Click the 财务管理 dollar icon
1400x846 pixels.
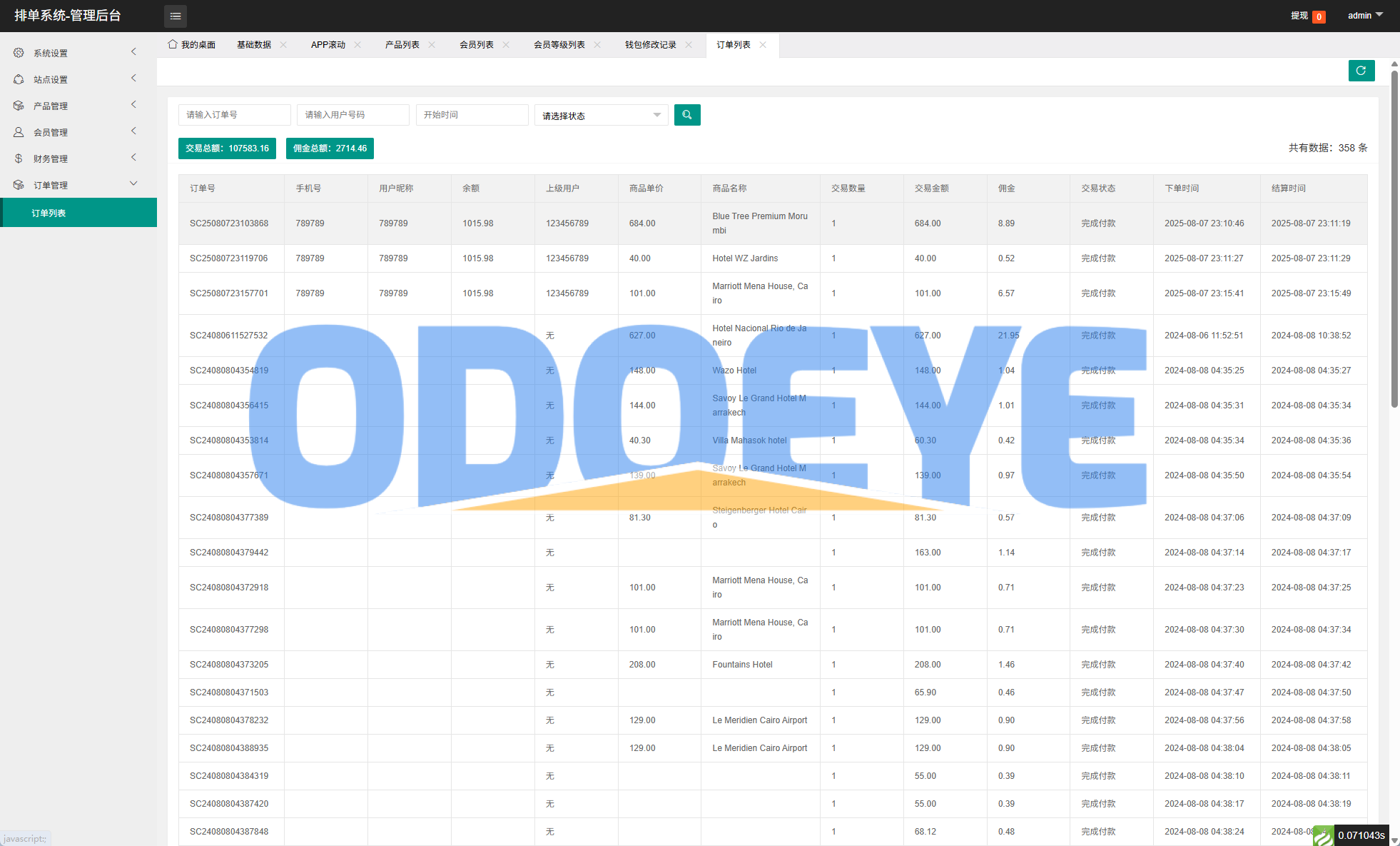19,158
